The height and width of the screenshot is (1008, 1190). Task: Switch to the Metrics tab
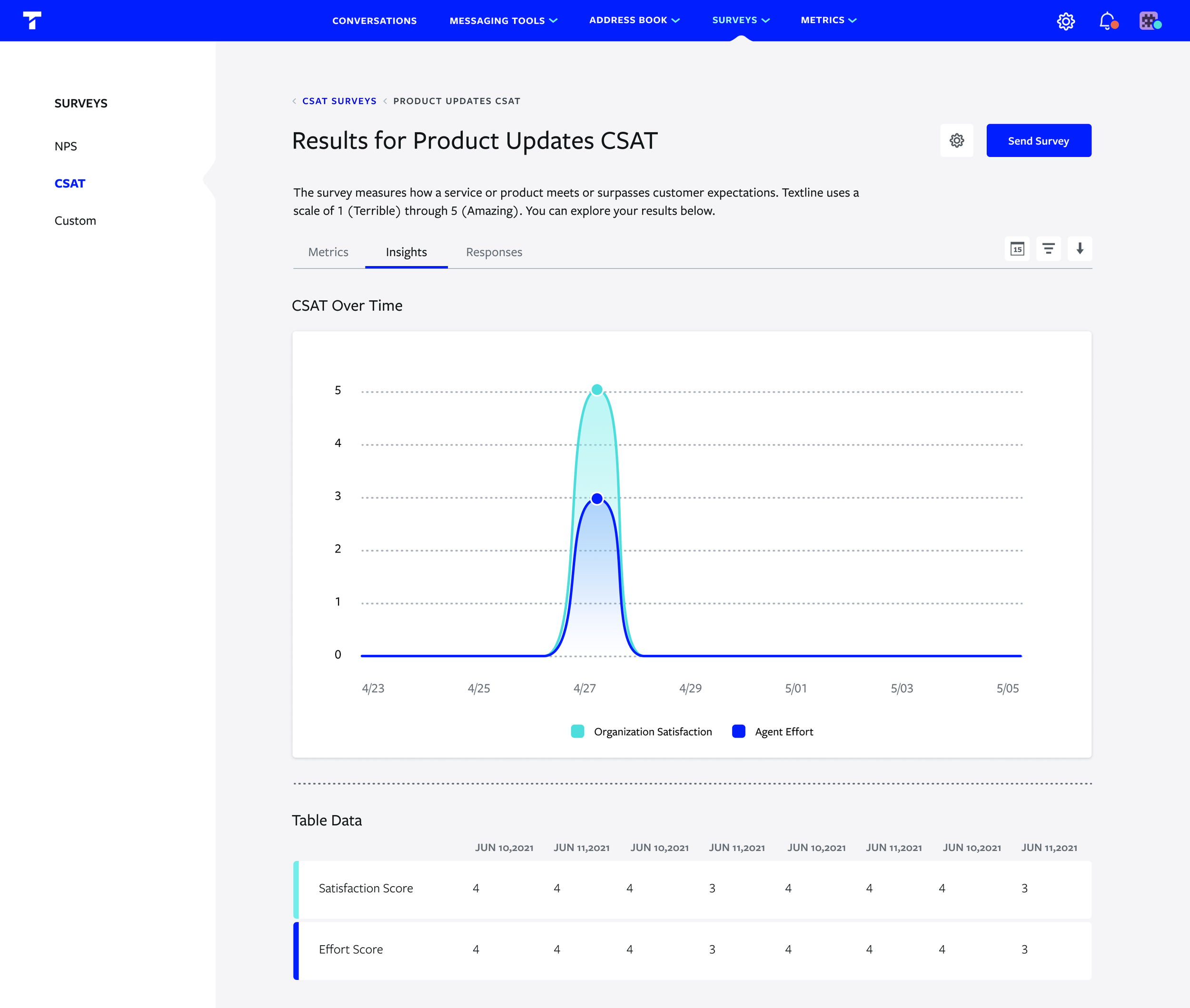click(x=328, y=252)
